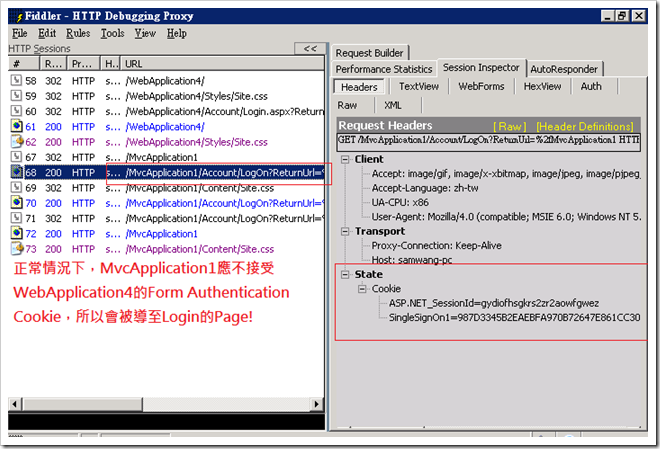Open the HexView inspector tab

(x=542, y=86)
